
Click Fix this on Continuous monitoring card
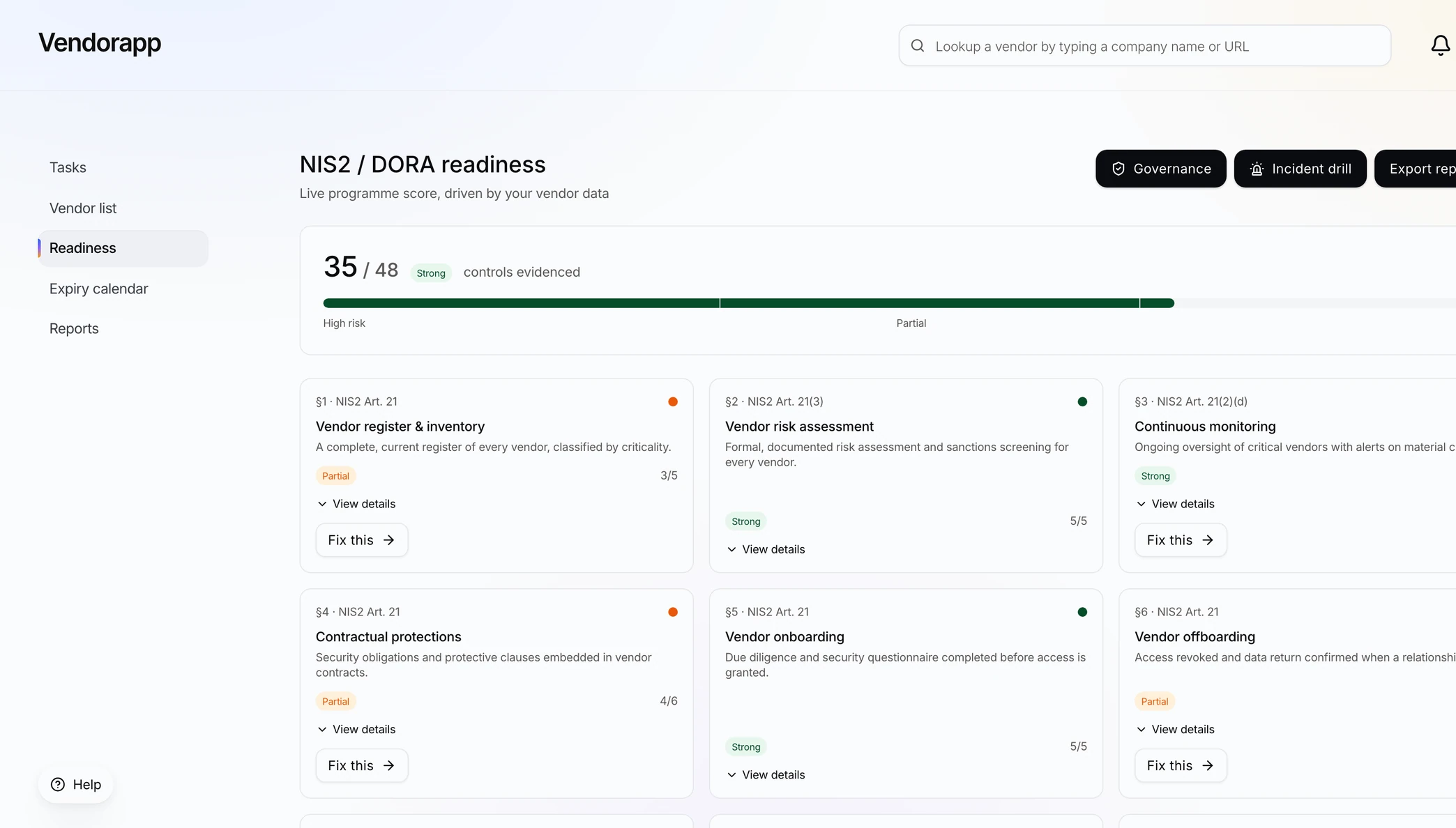pos(1180,540)
